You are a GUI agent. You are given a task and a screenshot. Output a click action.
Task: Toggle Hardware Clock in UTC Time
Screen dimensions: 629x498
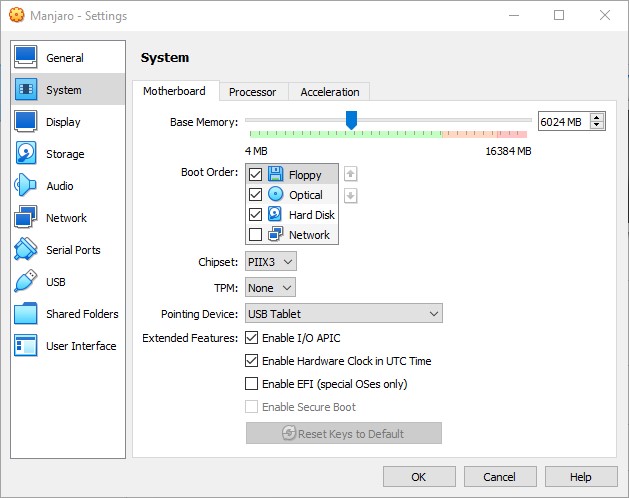point(252,361)
